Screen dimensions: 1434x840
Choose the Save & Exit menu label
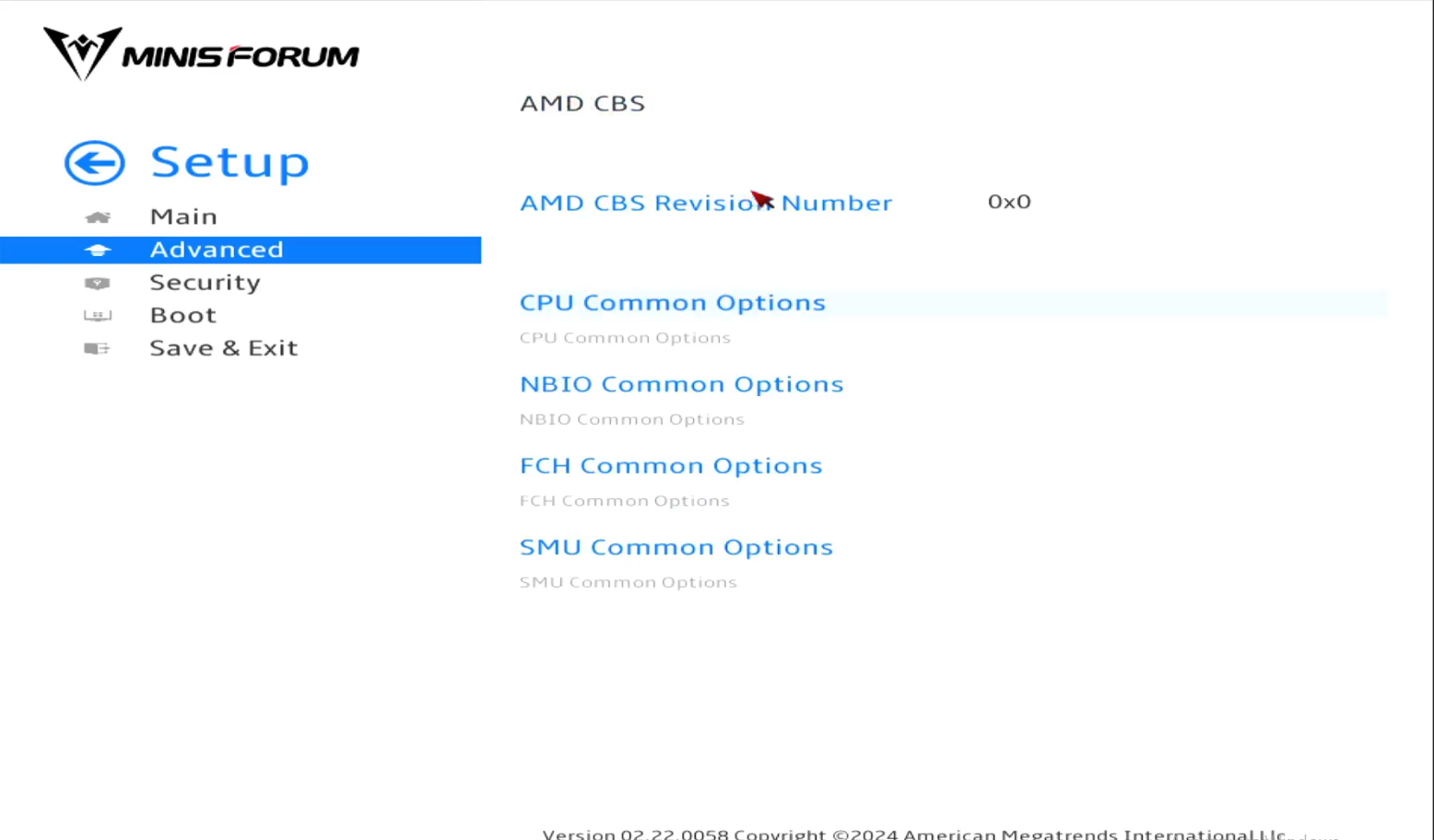[223, 348]
